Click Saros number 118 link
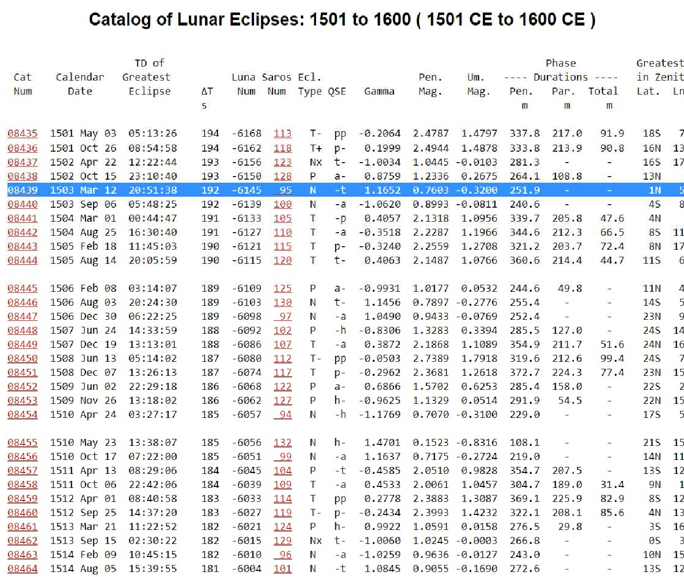 (283, 147)
